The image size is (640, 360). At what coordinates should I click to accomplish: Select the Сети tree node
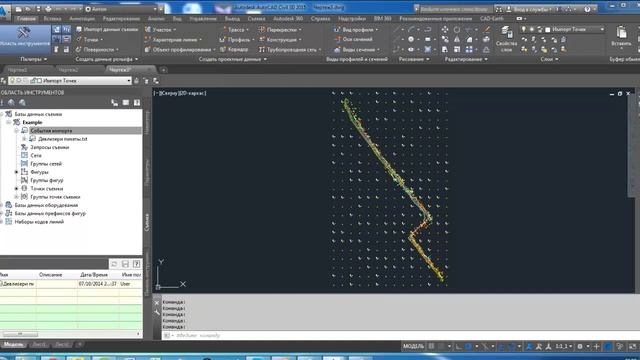[36, 156]
